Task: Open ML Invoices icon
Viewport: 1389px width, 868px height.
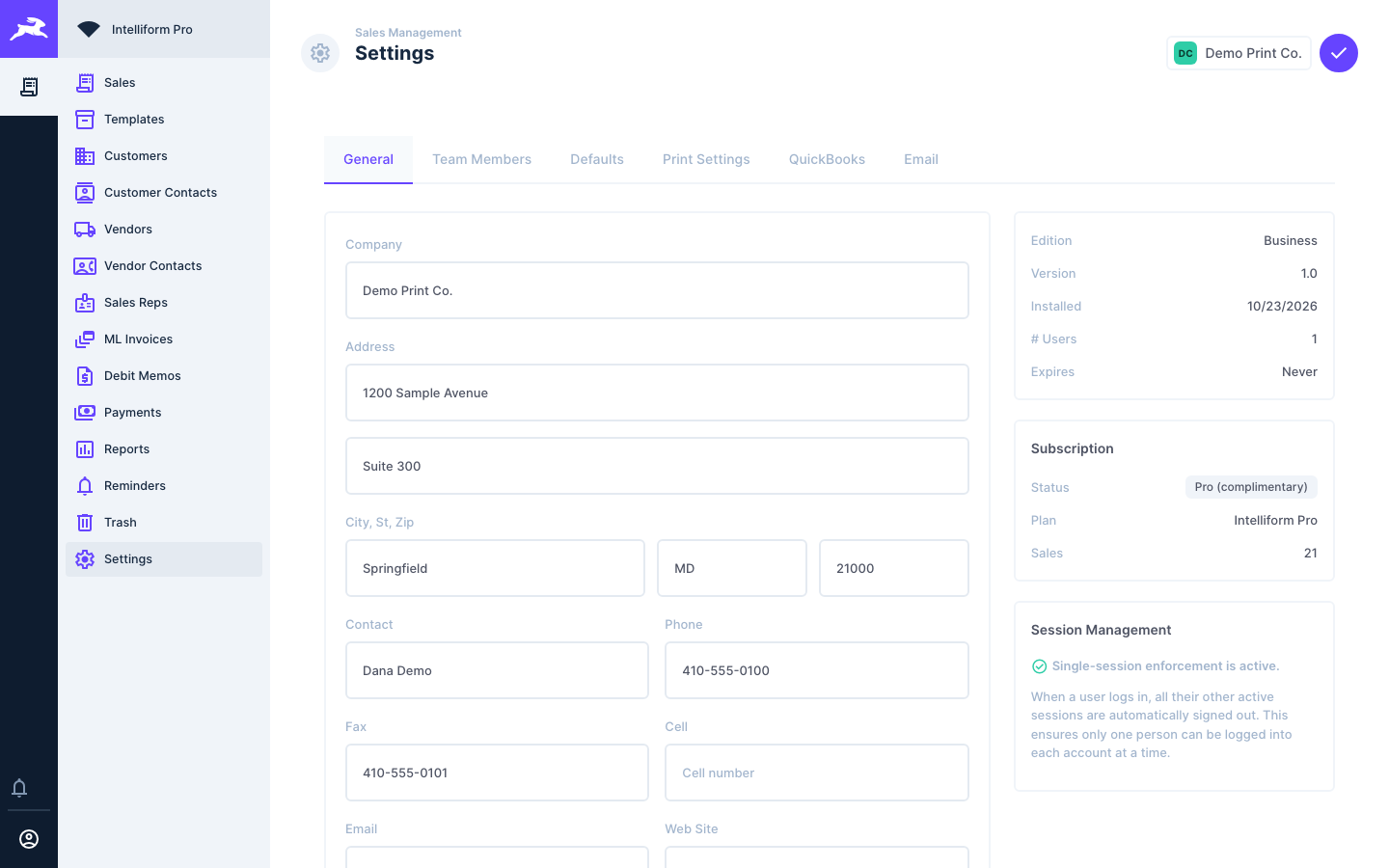Action: 85,339
